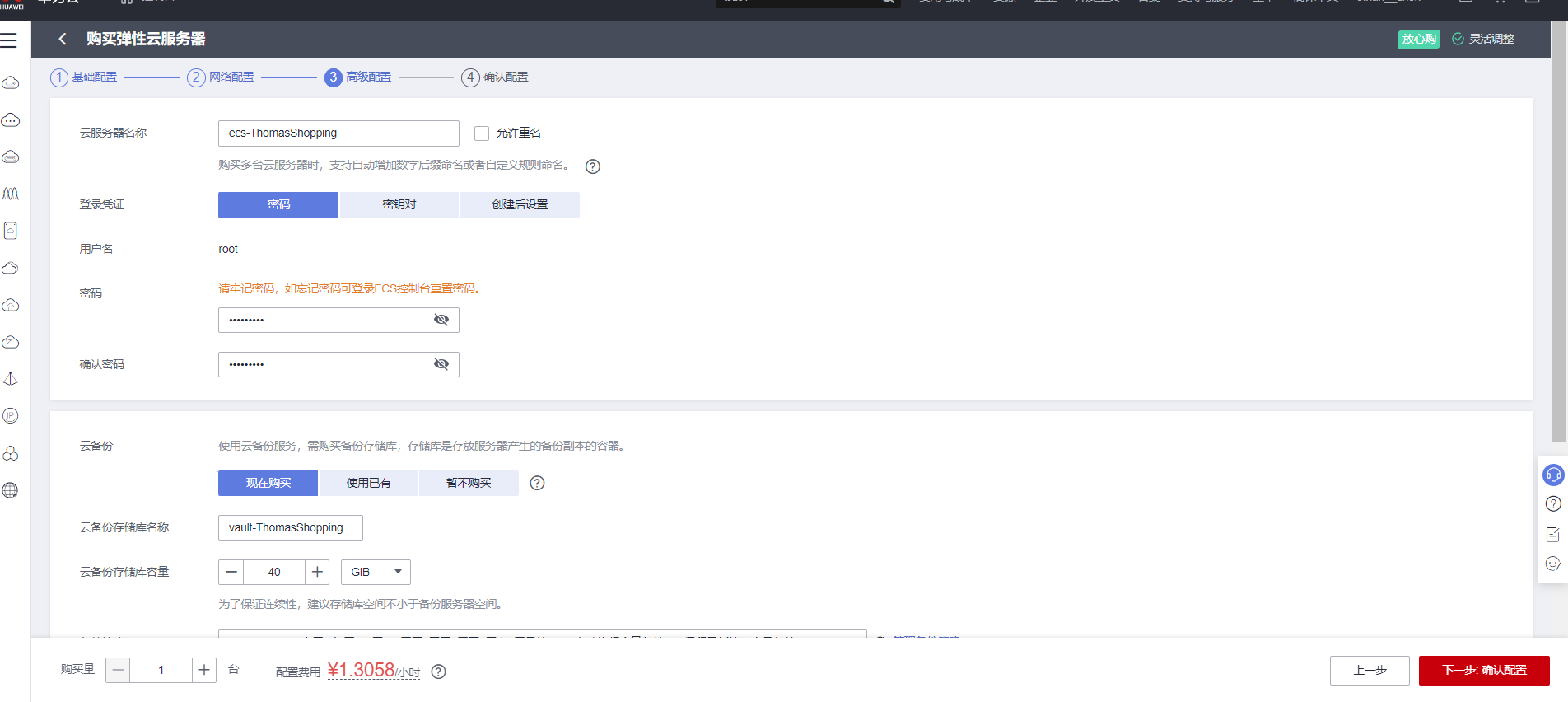Viewport: 1568px width, 702px height.
Task: Focus the 密码 password field
Action: pyautogui.click(x=338, y=320)
